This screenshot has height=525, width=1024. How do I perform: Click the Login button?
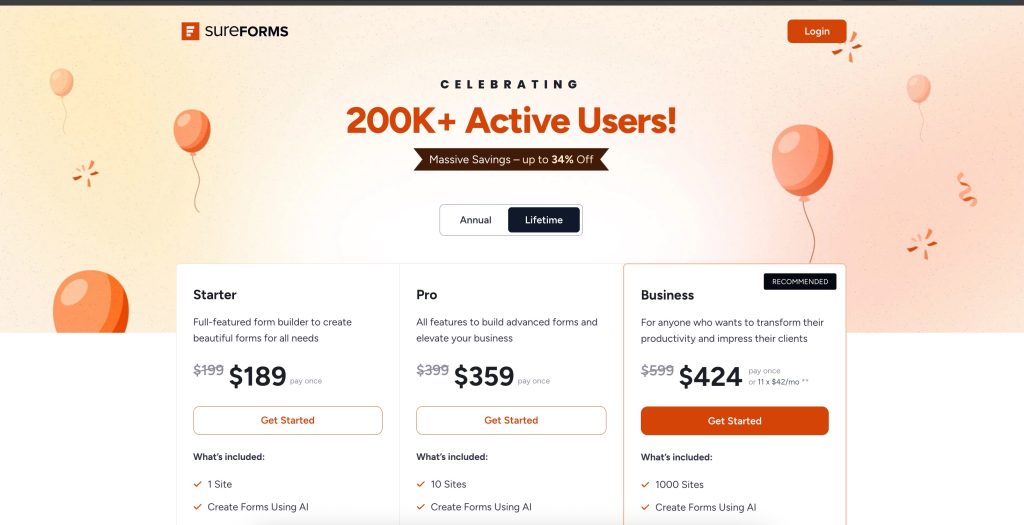[x=816, y=31]
